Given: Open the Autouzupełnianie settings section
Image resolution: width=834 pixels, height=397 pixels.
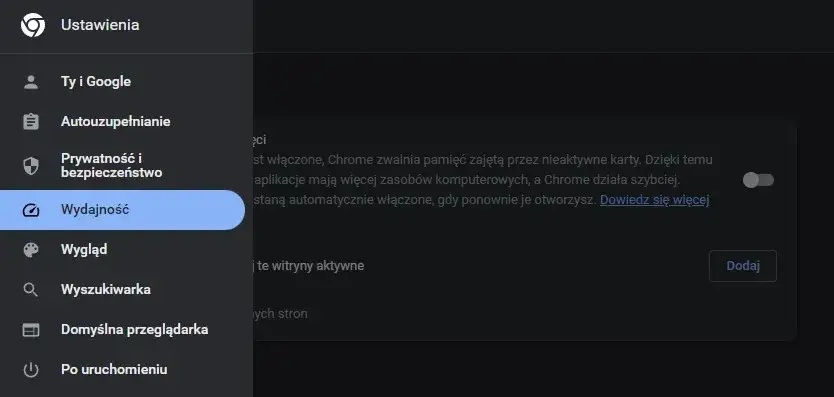Looking at the screenshot, I should tap(122, 121).
